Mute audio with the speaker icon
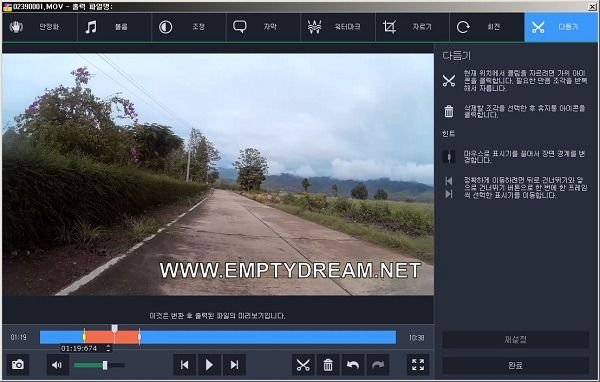Screen dimensions: 600x382 [57, 365]
